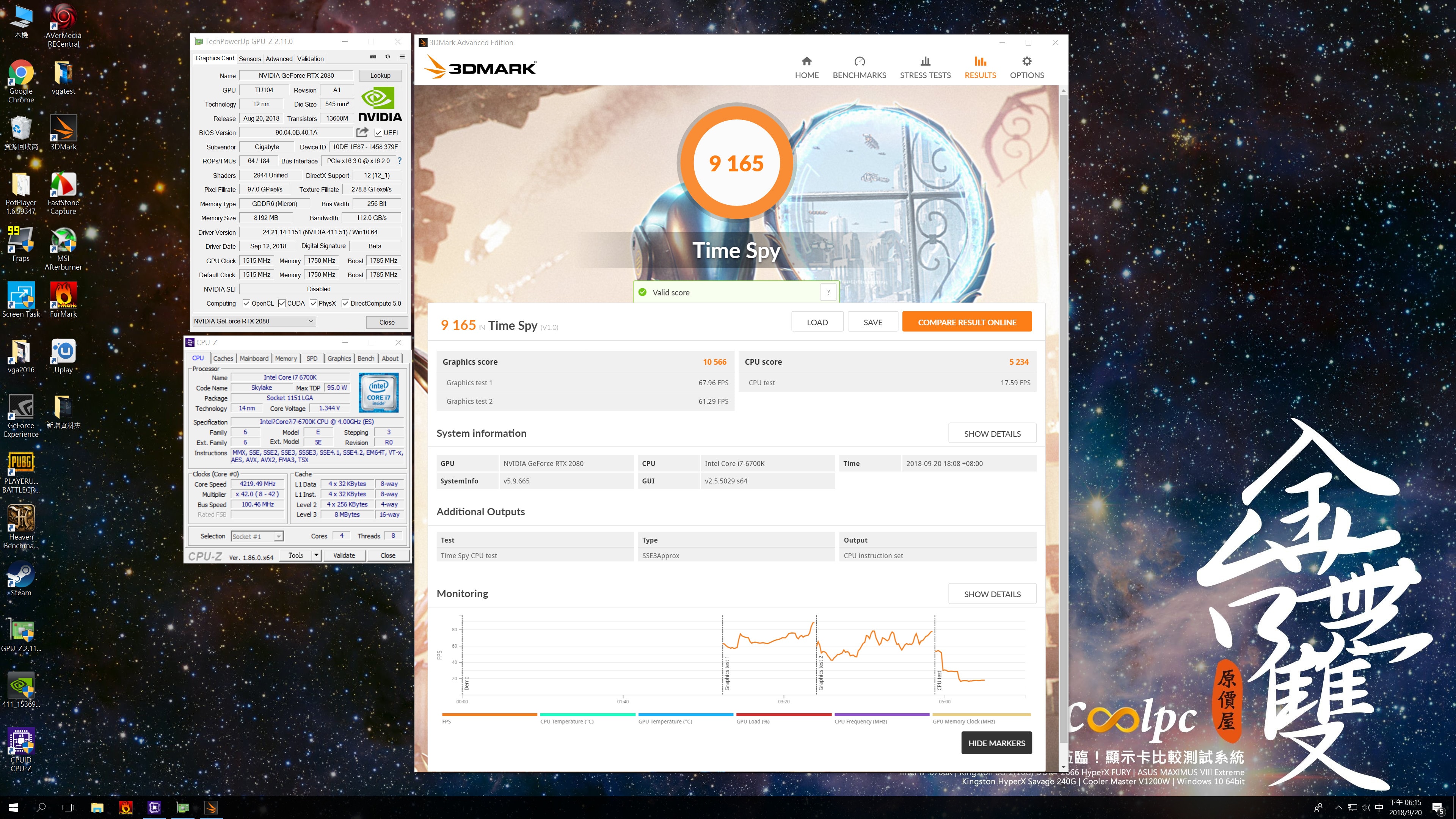
Task: Open Heaven Benchmark desktop icon
Action: 21,527
